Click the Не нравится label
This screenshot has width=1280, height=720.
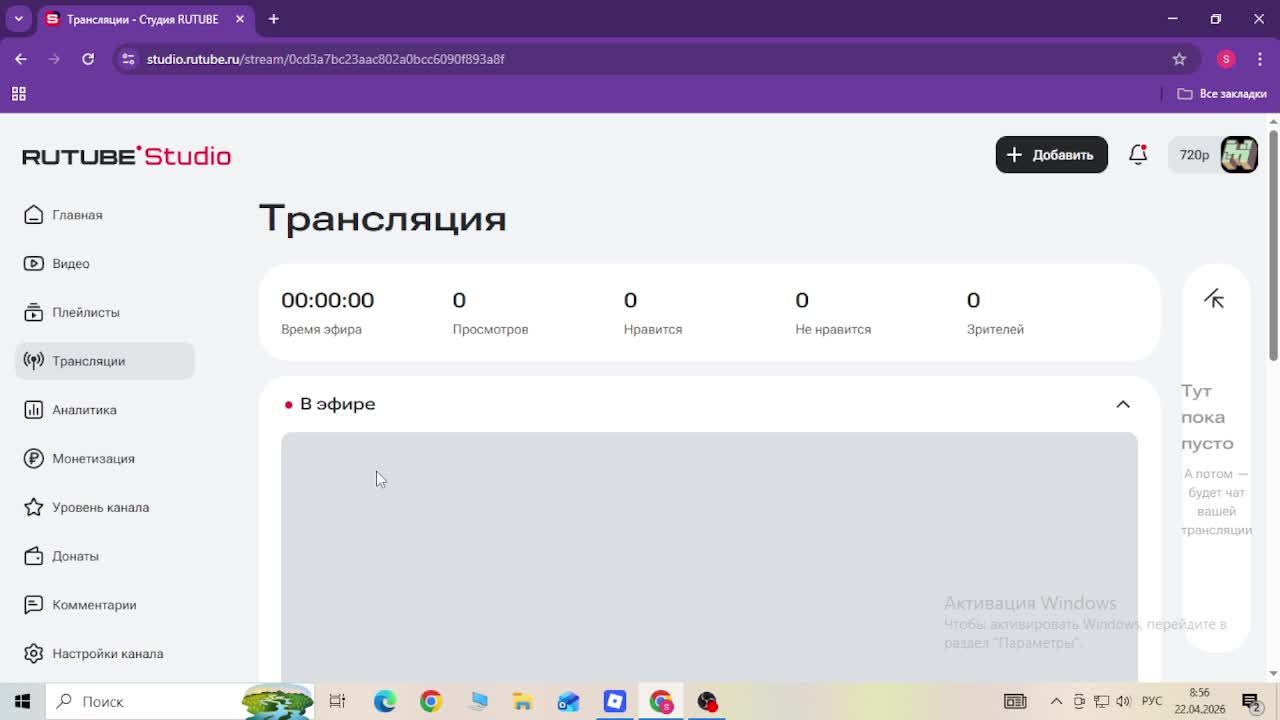pos(833,329)
